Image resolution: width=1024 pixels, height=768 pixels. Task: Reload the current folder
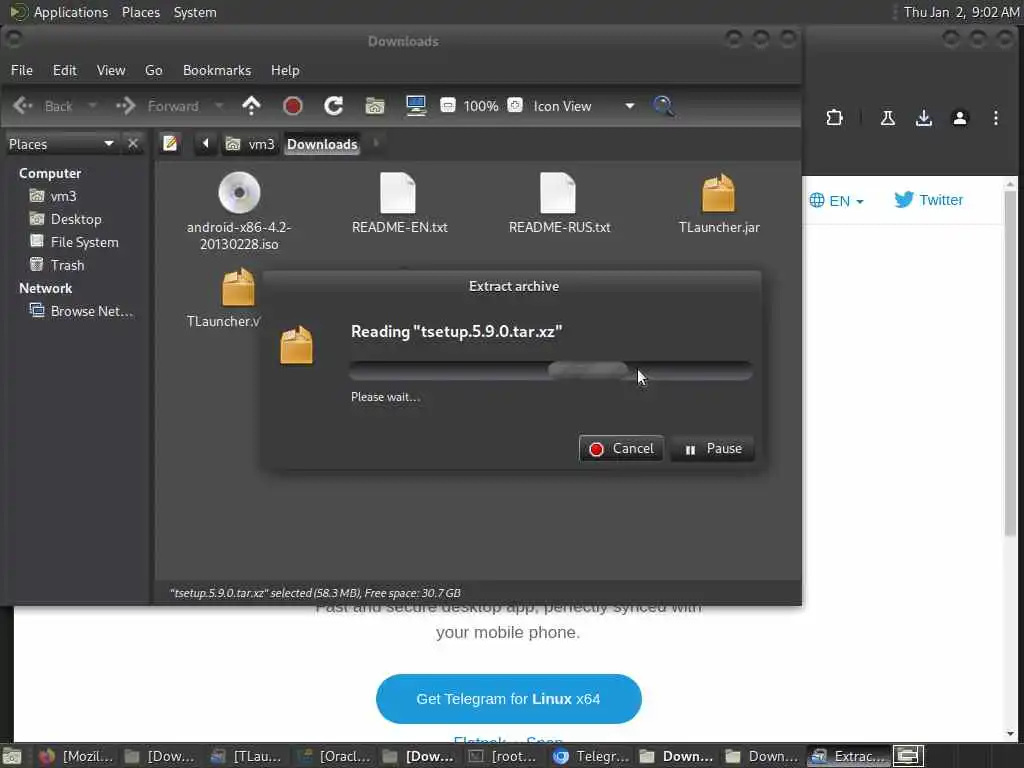click(x=334, y=106)
